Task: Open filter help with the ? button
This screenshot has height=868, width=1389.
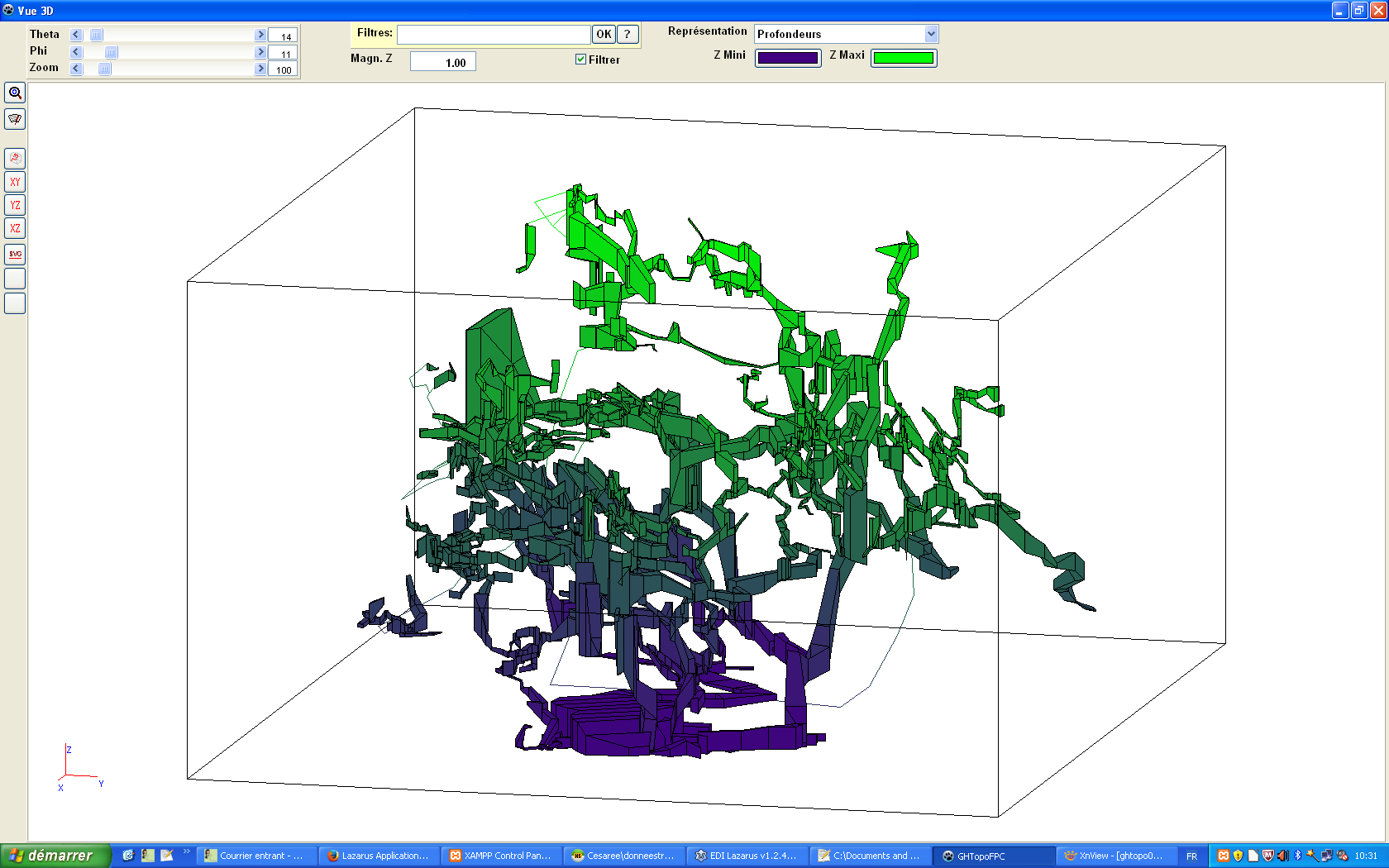Action: tap(628, 34)
